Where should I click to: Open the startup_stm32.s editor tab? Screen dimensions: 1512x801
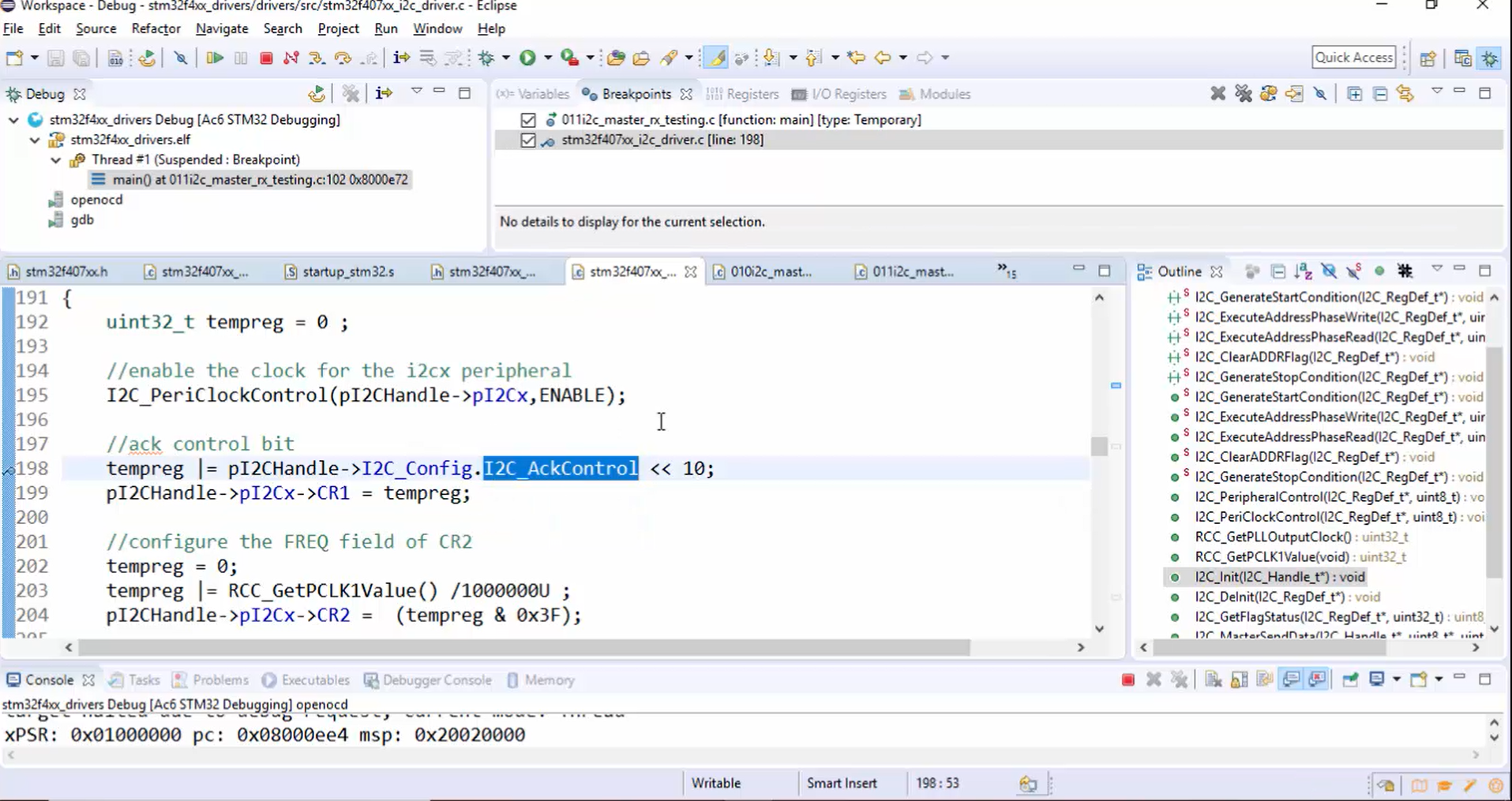[x=340, y=271]
